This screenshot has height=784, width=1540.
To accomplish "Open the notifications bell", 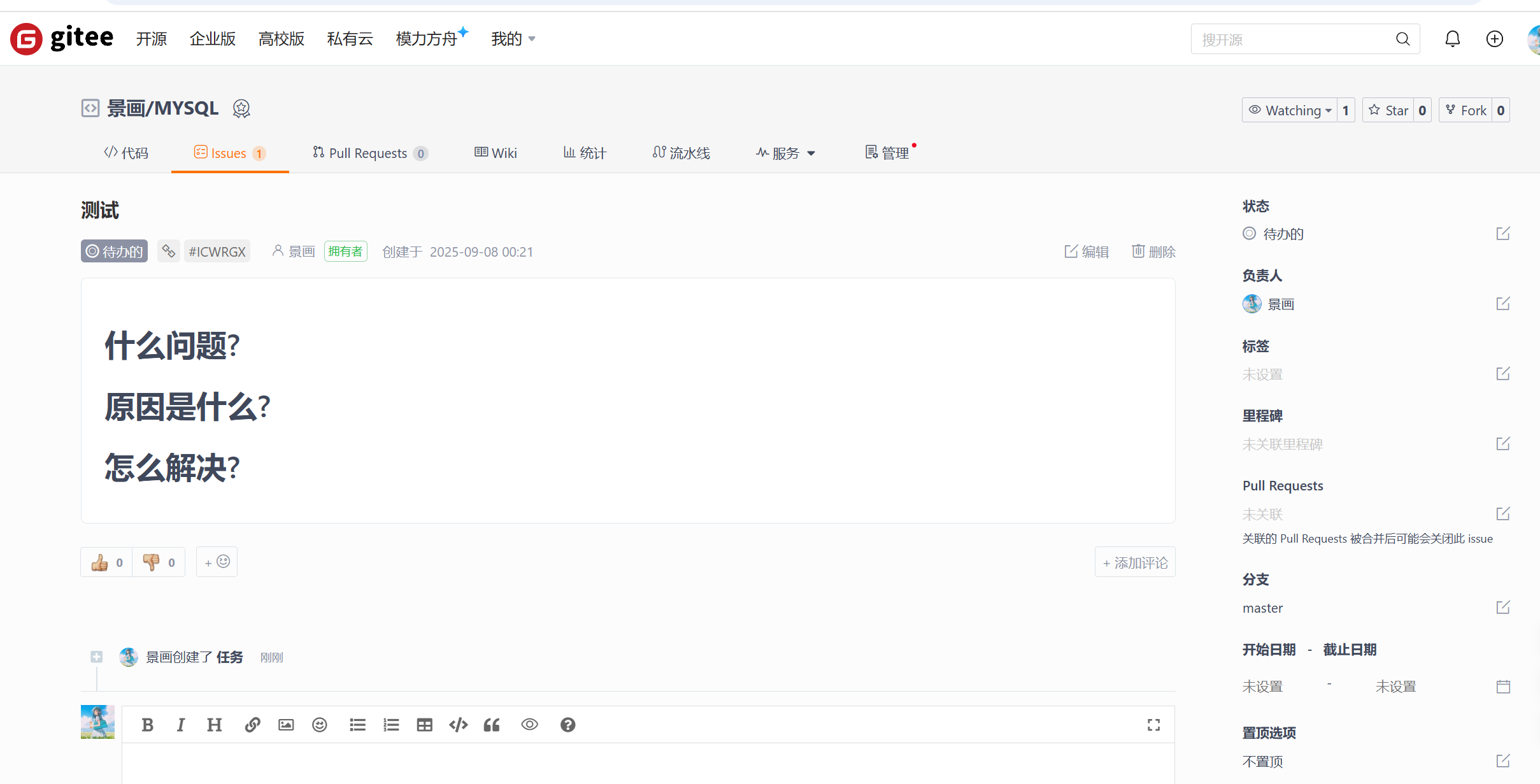I will point(1453,39).
